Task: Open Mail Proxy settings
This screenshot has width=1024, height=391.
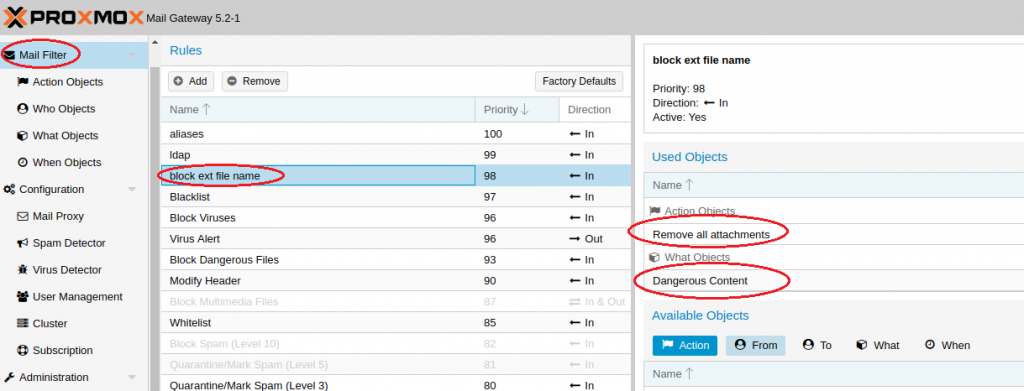Action: coord(58,216)
